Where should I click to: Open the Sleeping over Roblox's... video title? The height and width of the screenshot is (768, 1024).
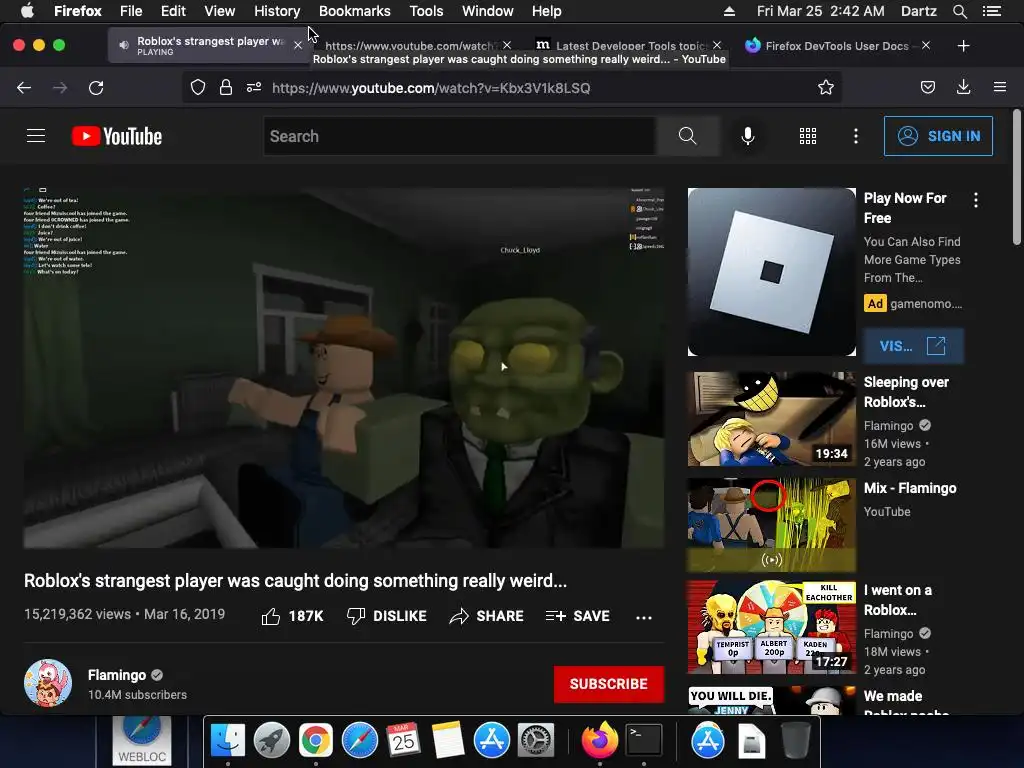(906, 392)
